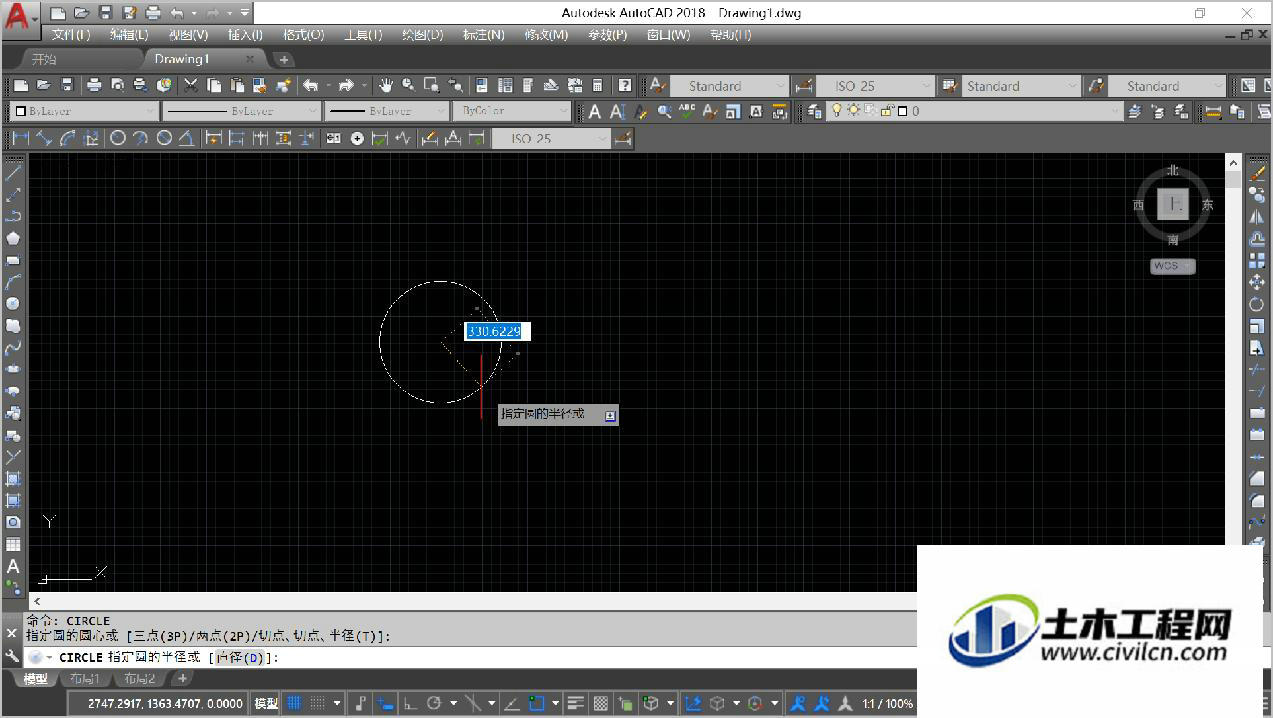Viewport: 1273px width, 718px height.
Task: Click the 1:1 / 100% annotation scale
Action: [x=888, y=704]
